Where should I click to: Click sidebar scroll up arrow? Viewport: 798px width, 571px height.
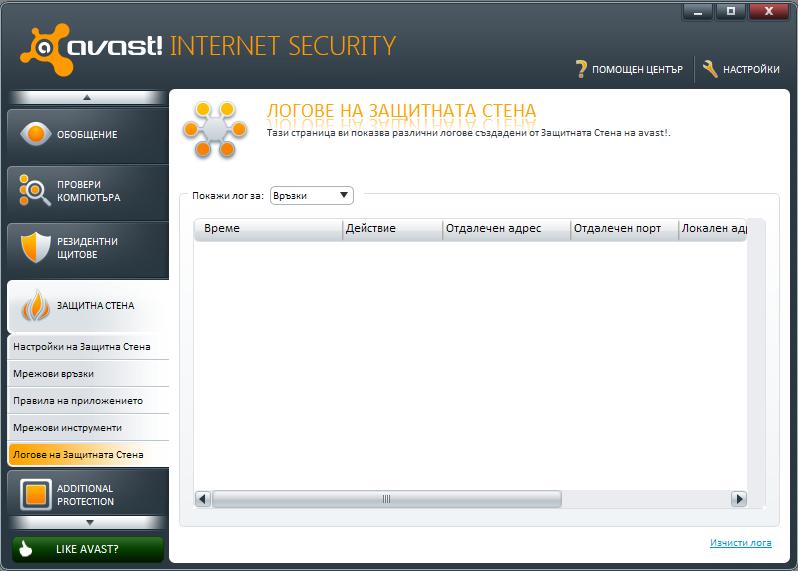click(x=87, y=97)
